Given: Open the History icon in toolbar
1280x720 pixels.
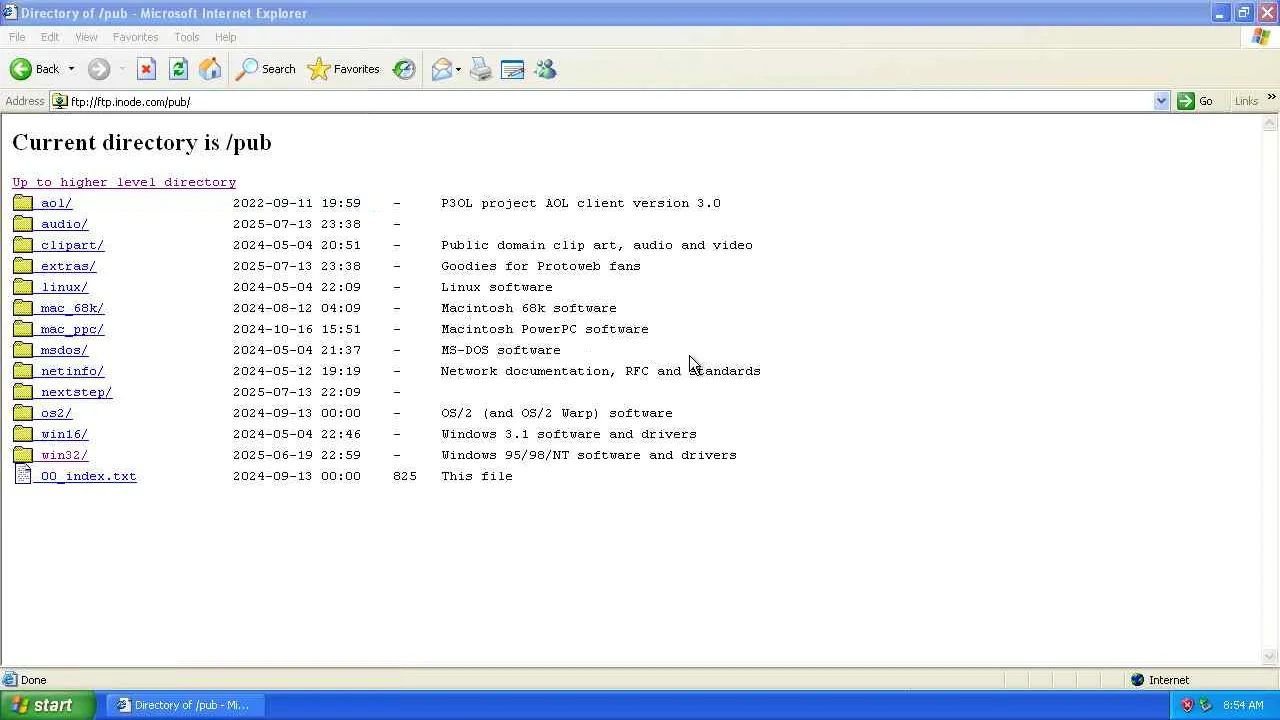Looking at the screenshot, I should pos(404,69).
